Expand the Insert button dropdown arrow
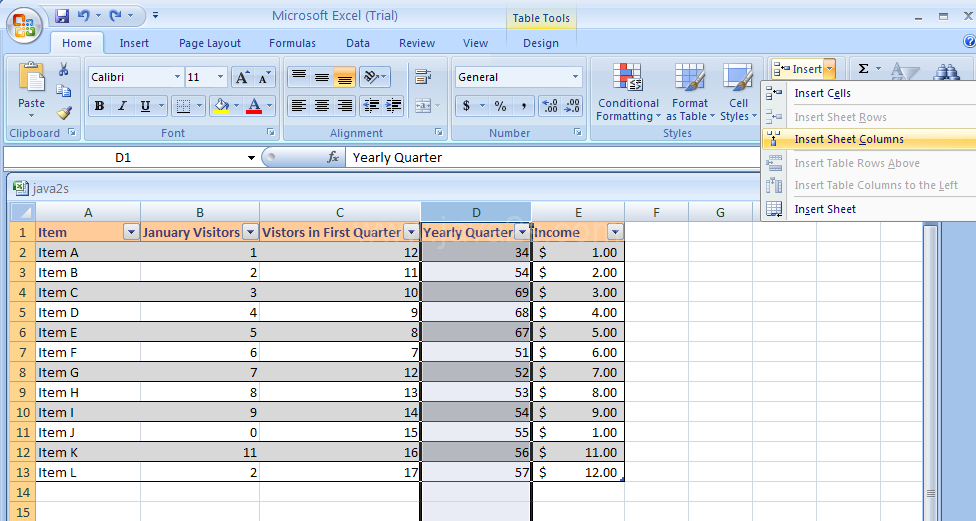This screenshot has height=521, width=976. click(x=829, y=69)
